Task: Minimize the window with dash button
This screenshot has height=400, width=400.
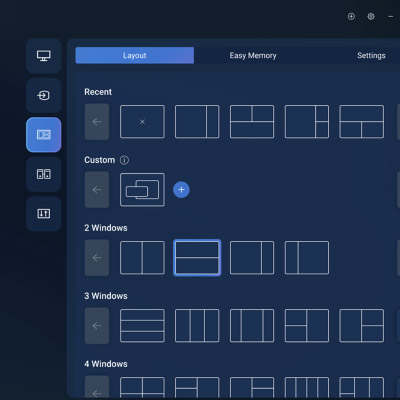Action: click(390, 16)
